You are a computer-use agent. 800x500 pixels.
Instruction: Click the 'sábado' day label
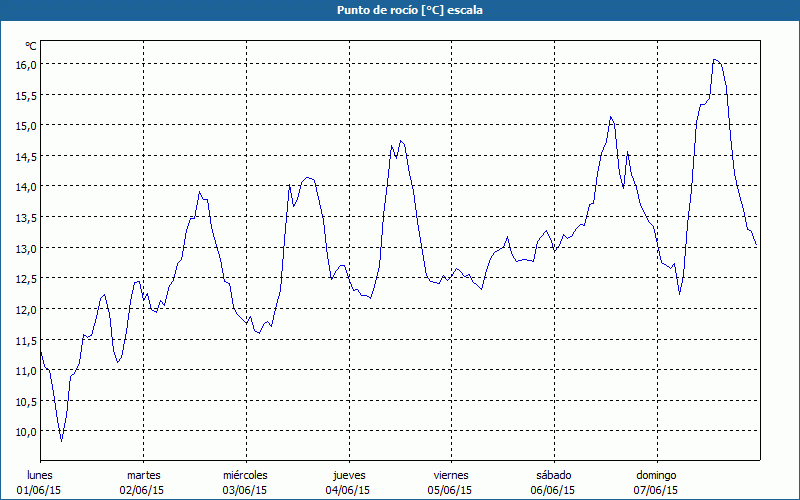pyautogui.click(x=554, y=475)
